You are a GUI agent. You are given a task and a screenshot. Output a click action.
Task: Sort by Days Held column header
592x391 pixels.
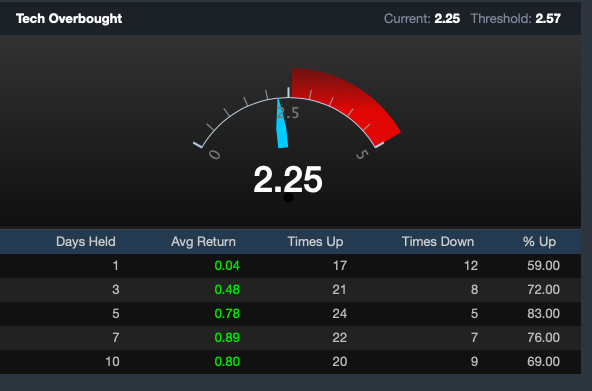point(86,242)
